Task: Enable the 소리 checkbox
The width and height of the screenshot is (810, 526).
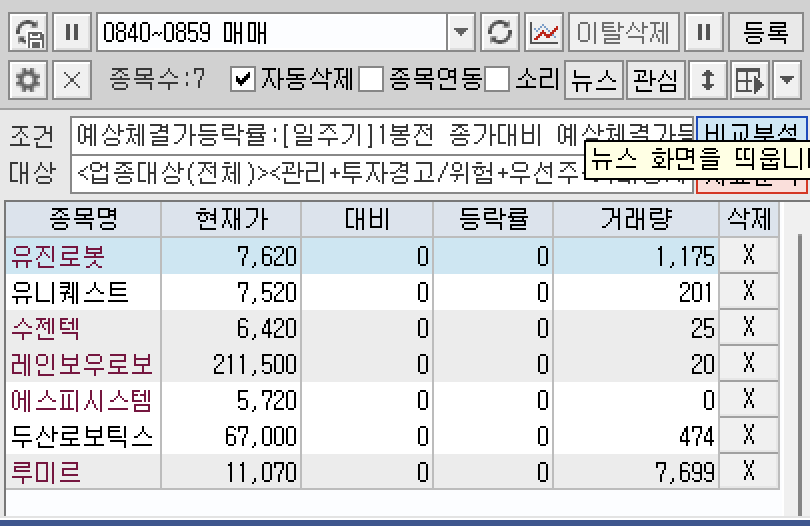Action: click(497, 80)
